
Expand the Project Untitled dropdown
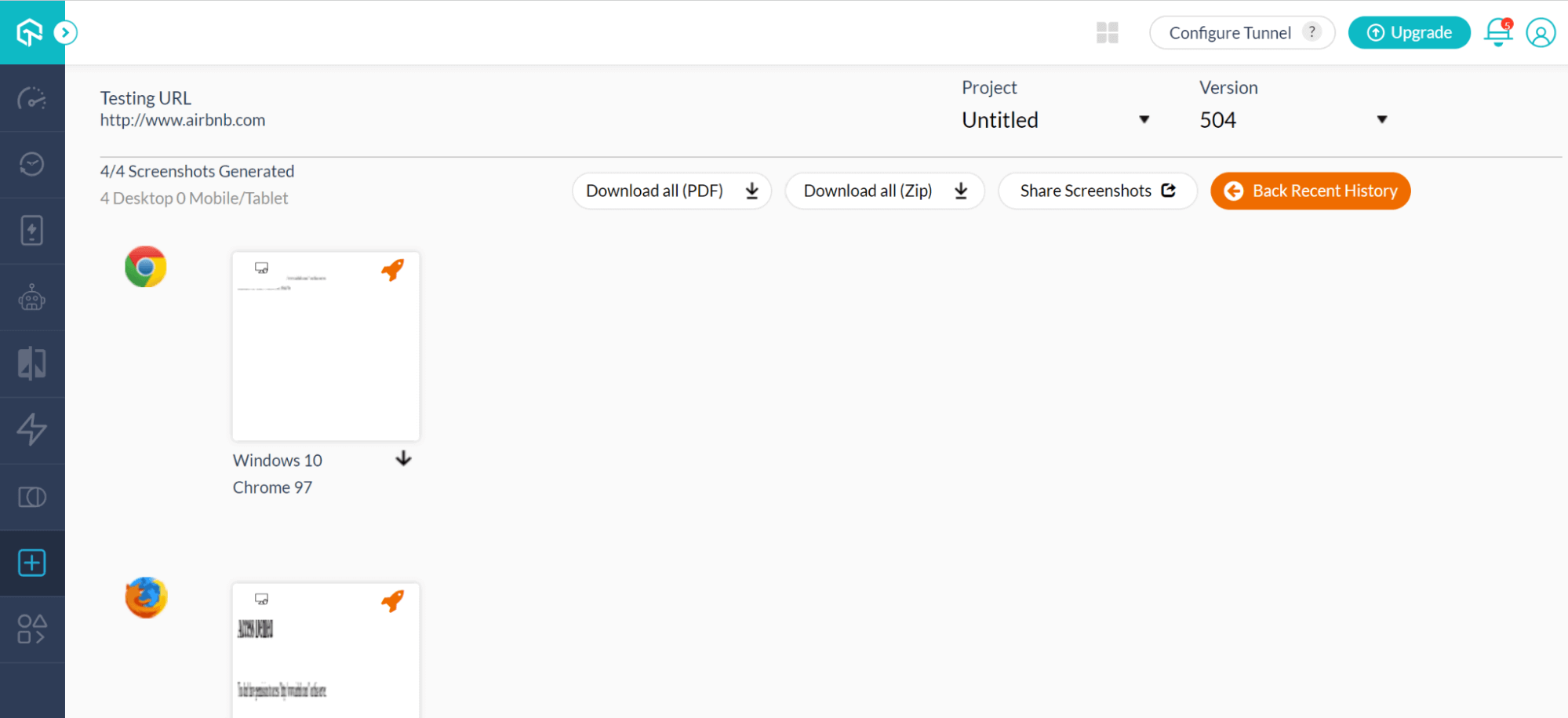[x=1144, y=119]
